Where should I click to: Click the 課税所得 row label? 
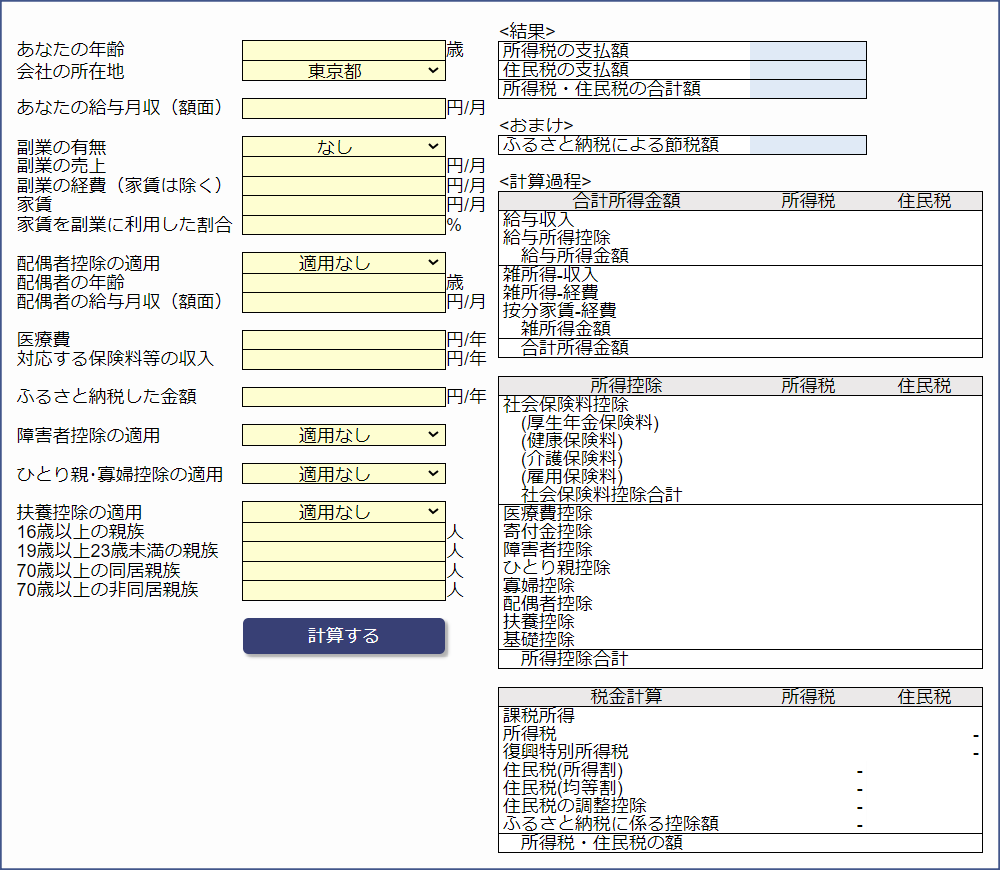pos(539,716)
